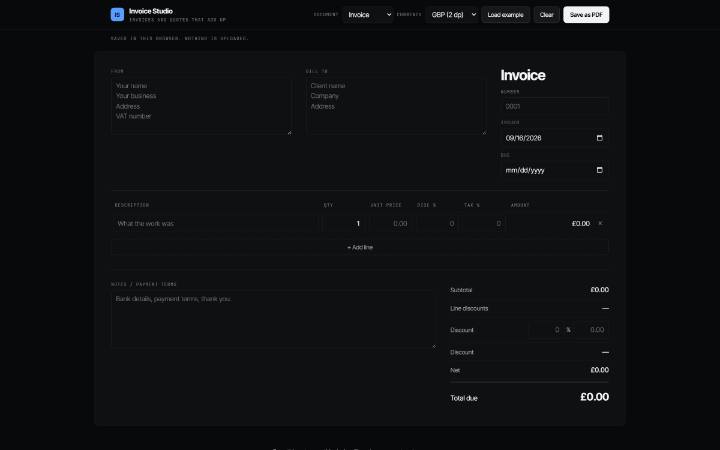720x450 pixels.
Task: Click the large 'Invoice' heading
Action: click(x=523, y=75)
